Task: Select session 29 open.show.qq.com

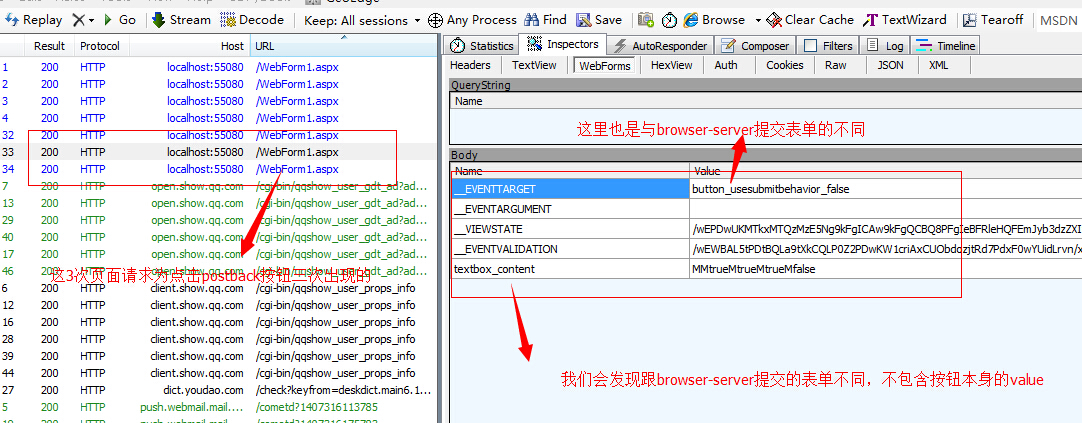Action: (x=217, y=220)
